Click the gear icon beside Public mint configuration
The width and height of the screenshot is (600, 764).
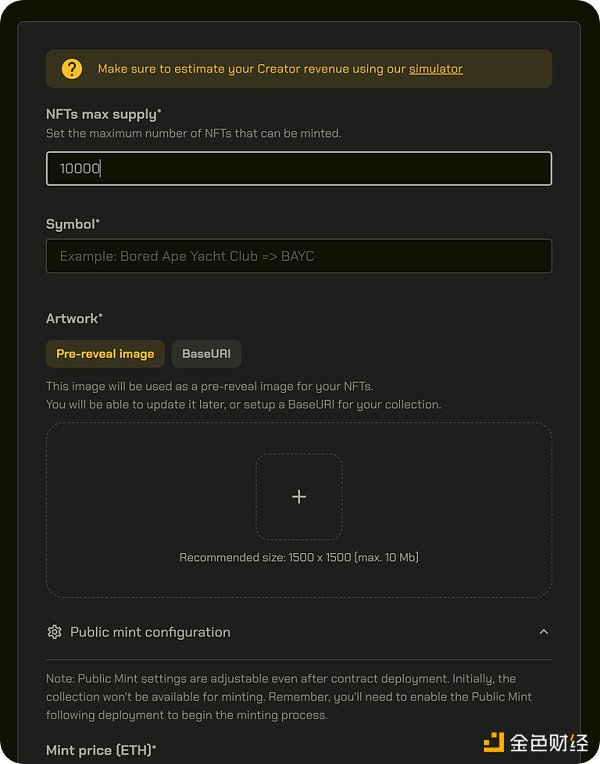(x=55, y=632)
